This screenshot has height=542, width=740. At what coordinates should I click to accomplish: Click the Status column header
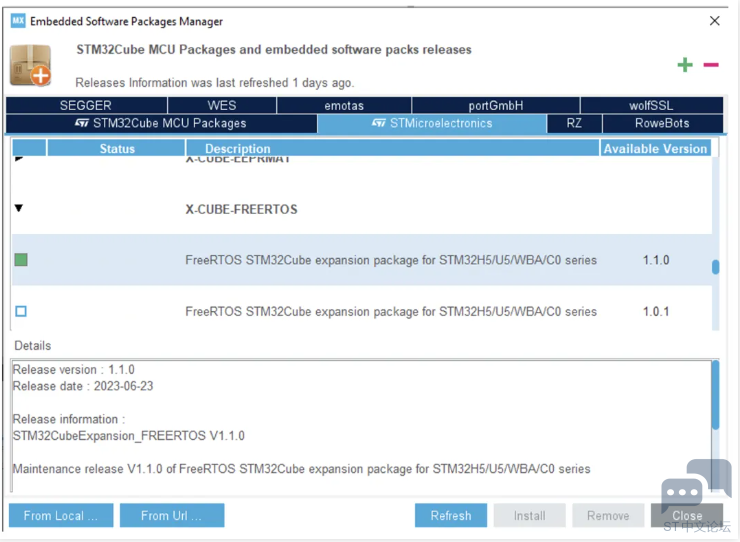(117, 148)
